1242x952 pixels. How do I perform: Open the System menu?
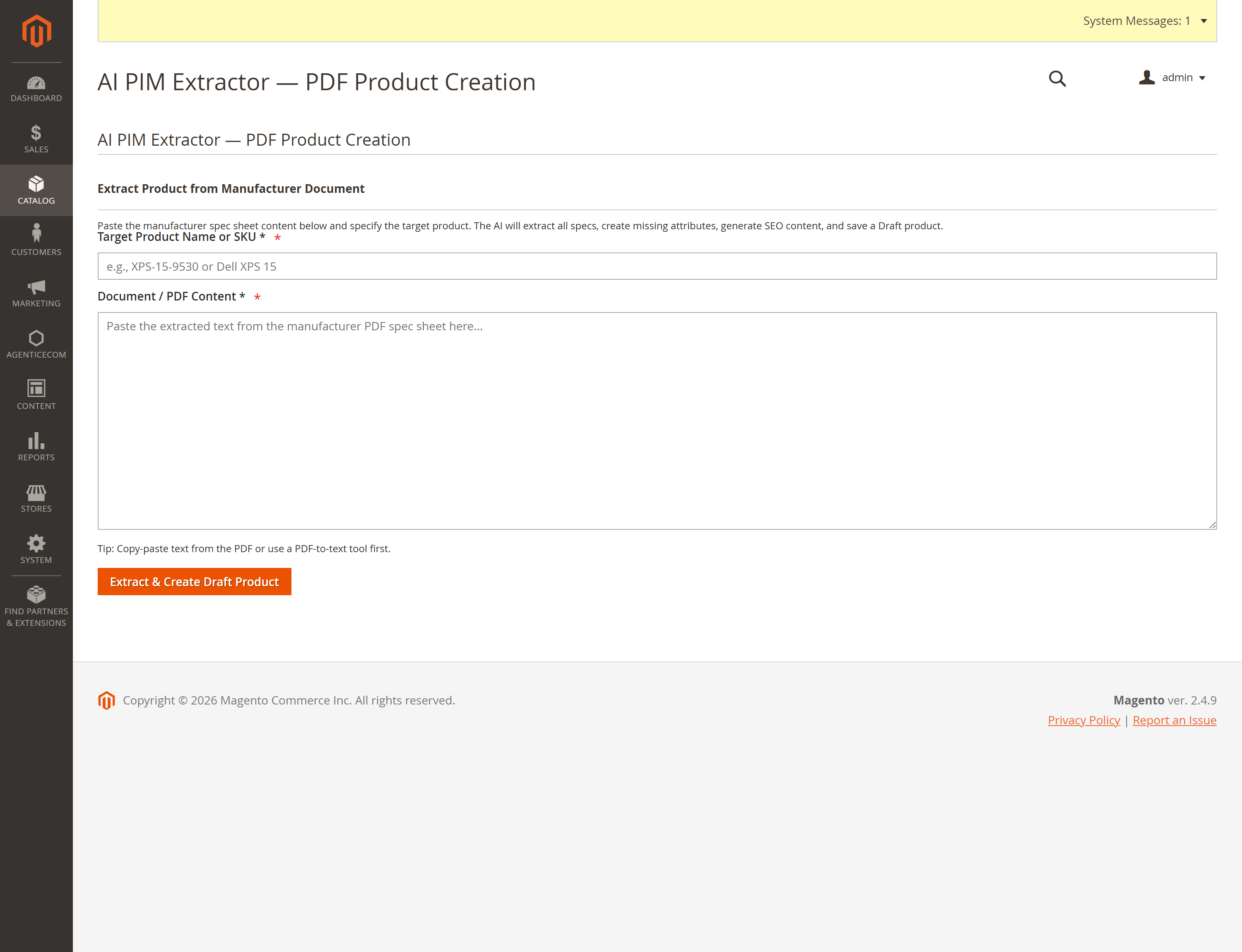click(x=36, y=549)
